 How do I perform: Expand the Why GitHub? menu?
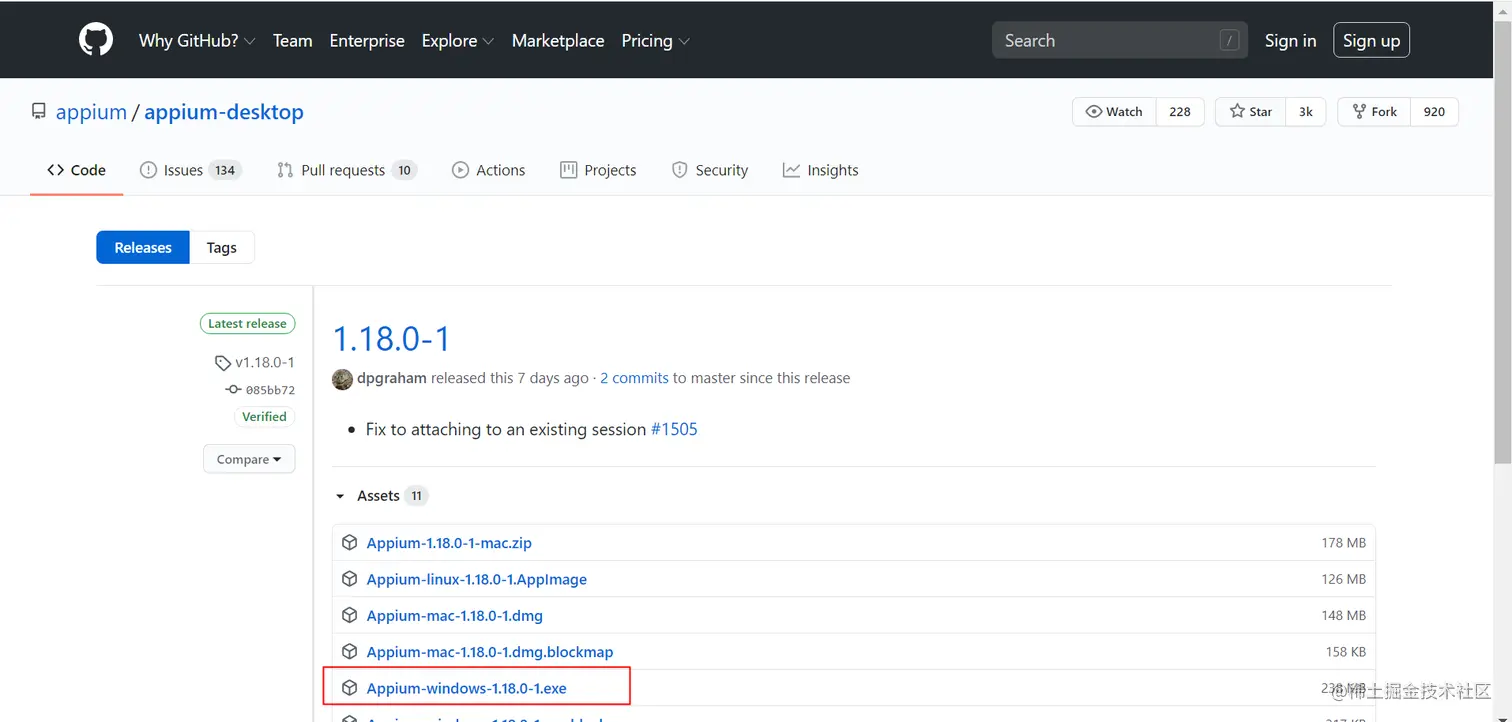197,41
